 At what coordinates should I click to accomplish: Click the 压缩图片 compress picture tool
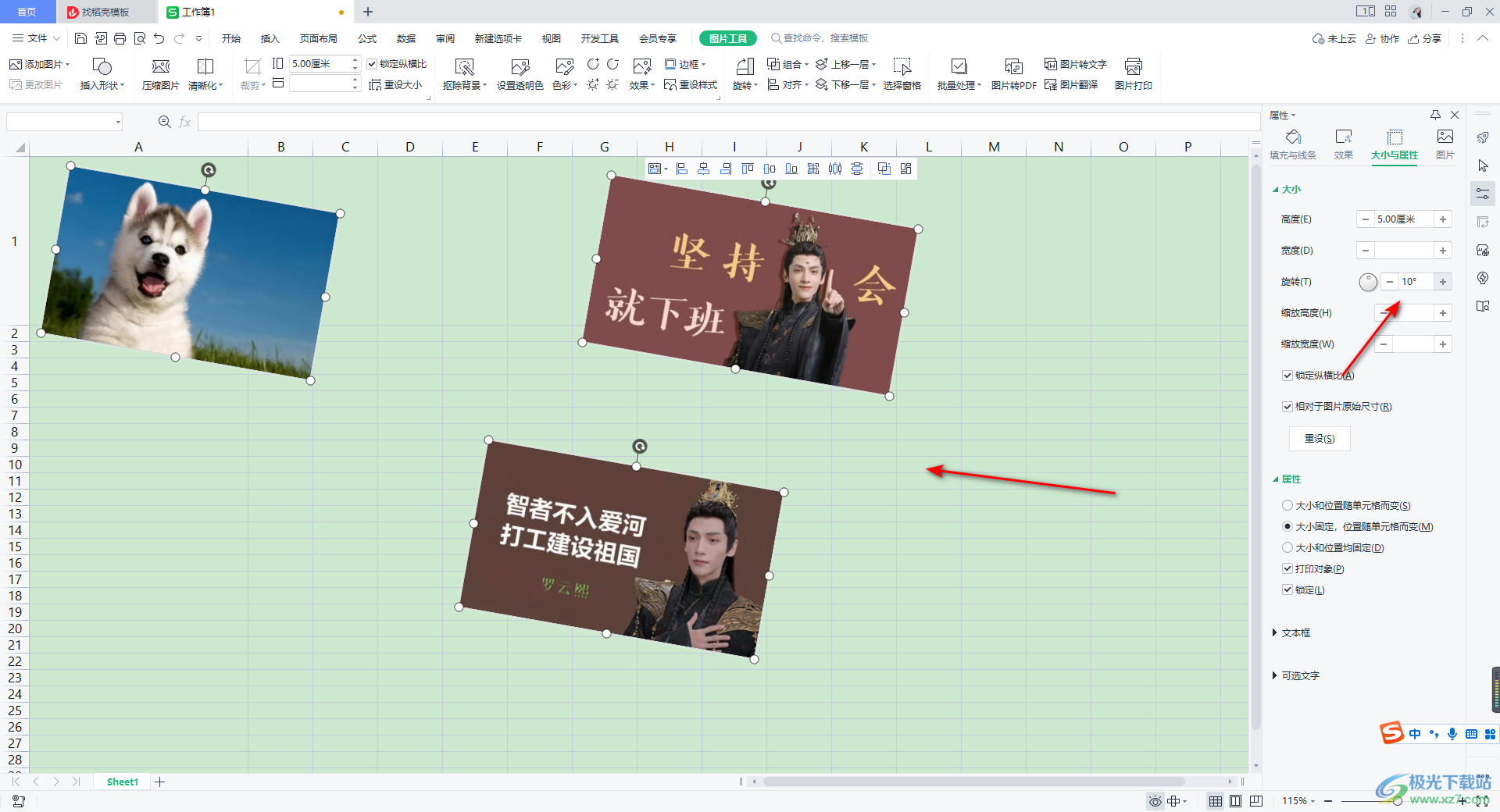click(160, 74)
